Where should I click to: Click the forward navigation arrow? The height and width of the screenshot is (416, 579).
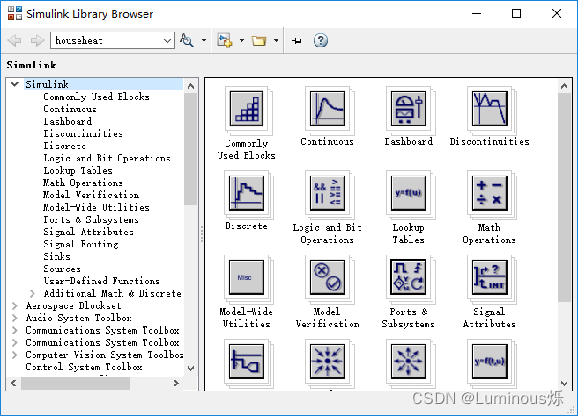(37, 40)
